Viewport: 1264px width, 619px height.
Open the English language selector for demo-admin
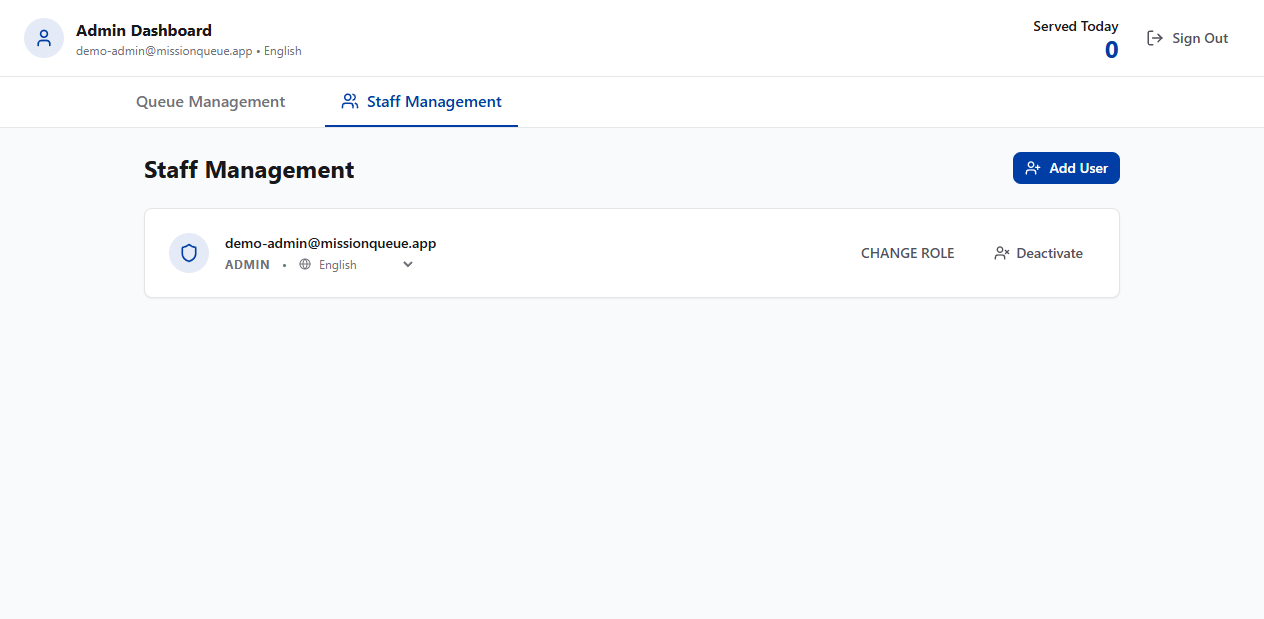(x=338, y=265)
